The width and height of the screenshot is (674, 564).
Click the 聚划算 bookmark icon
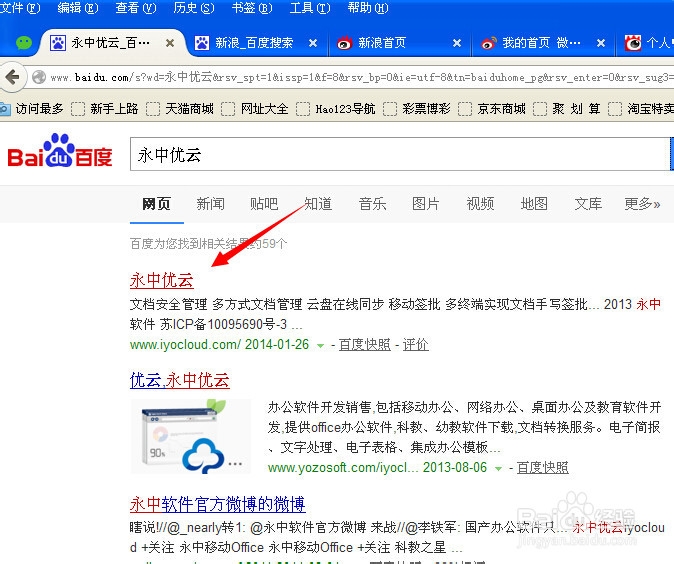pos(540,109)
